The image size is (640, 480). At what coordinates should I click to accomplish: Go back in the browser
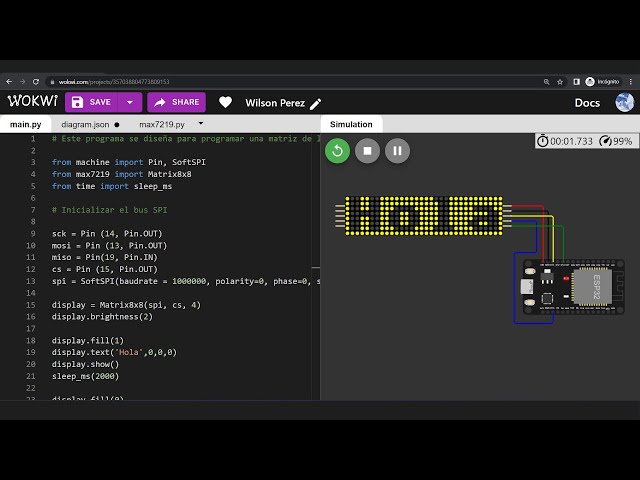click(9, 82)
